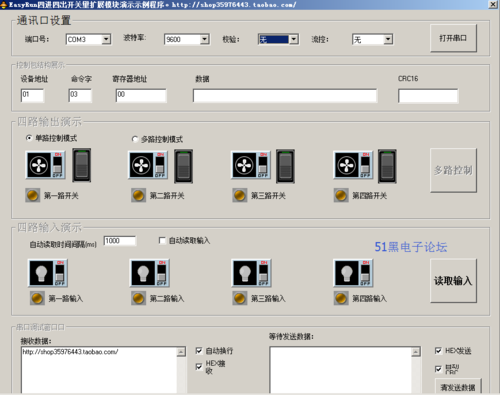Click the 四路输出演示 group heading
This screenshot has height=395, width=500.
coord(49,122)
